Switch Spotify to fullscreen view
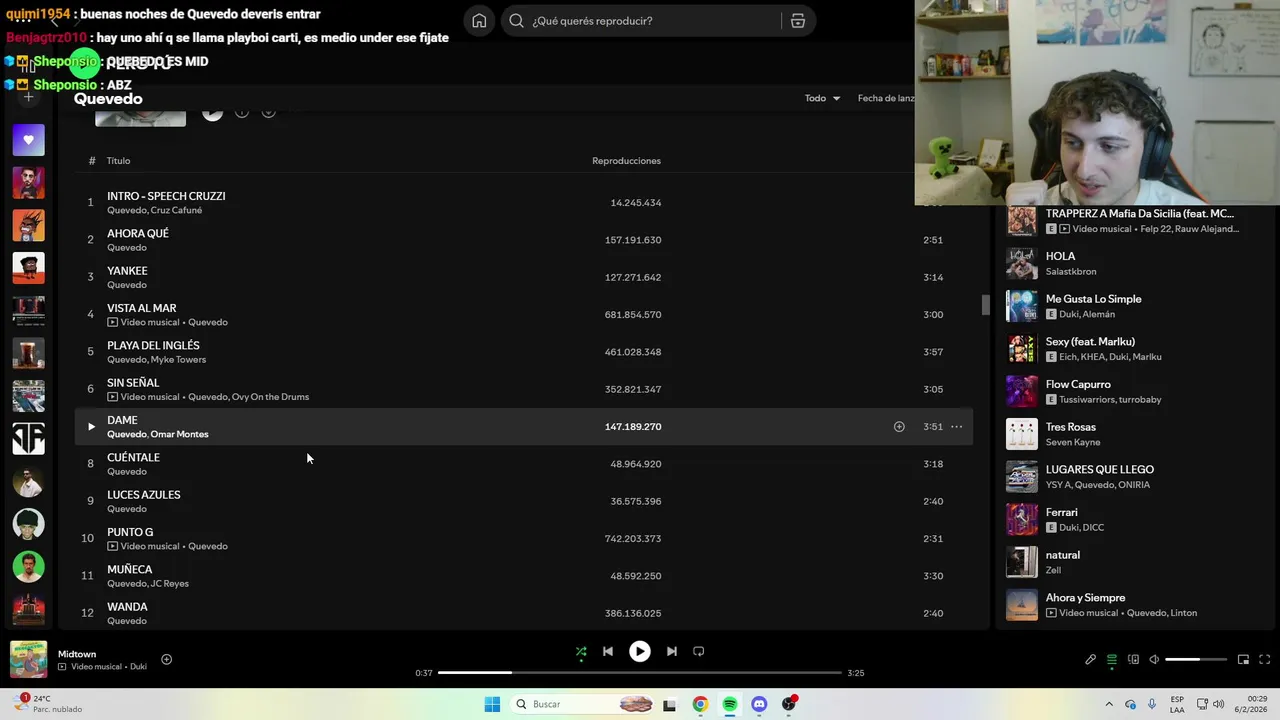The width and height of the screenshot is (1280, 720). [x=1264, y=659]
